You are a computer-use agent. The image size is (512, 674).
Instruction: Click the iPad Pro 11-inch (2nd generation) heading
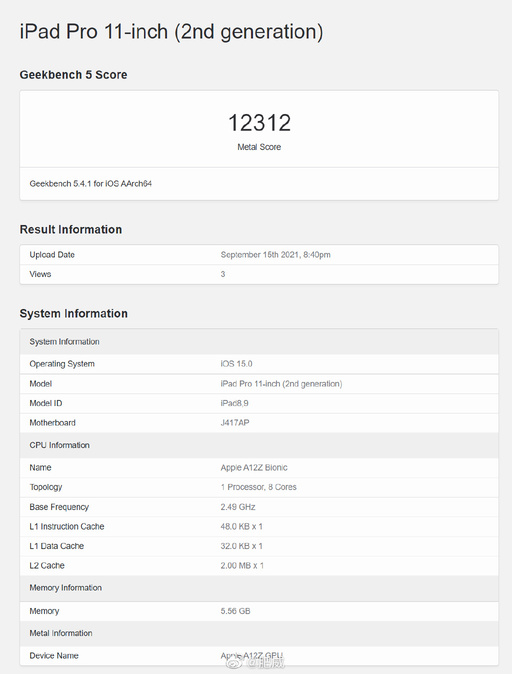pos(171,32)
